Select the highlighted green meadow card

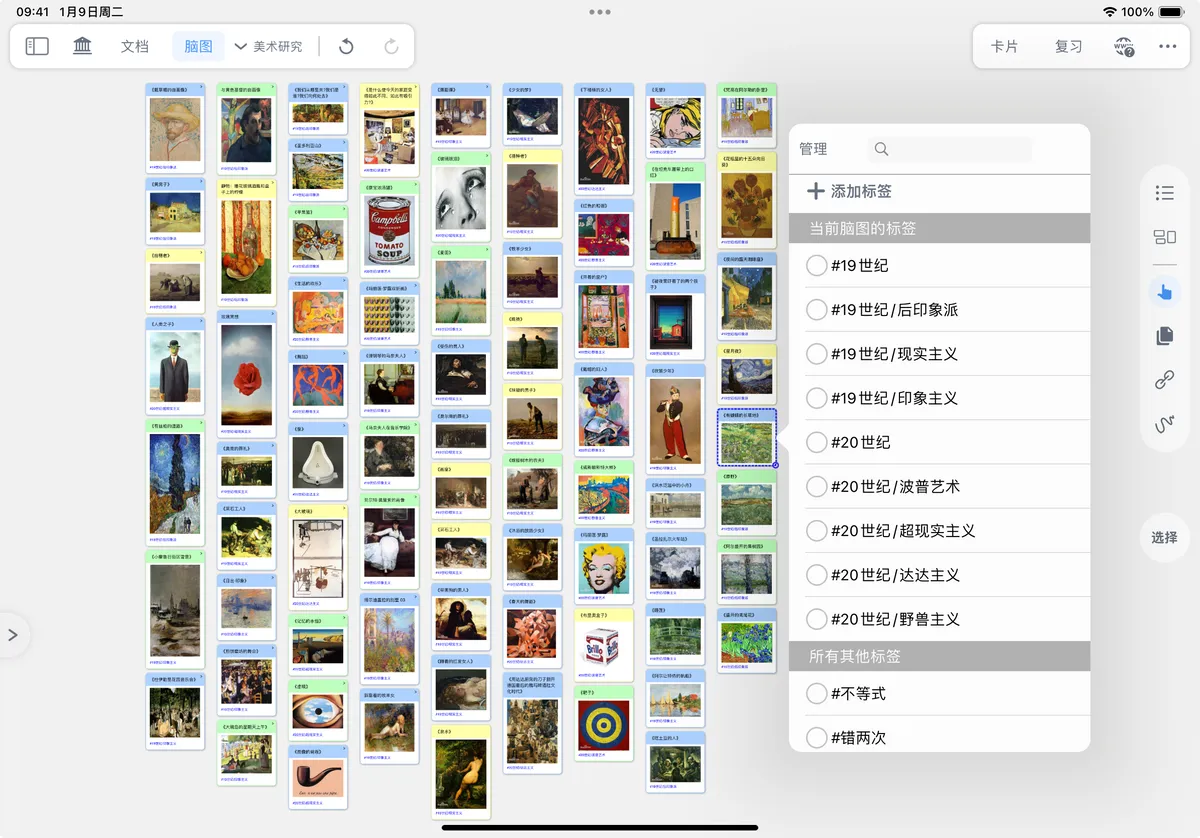[747, 437]
